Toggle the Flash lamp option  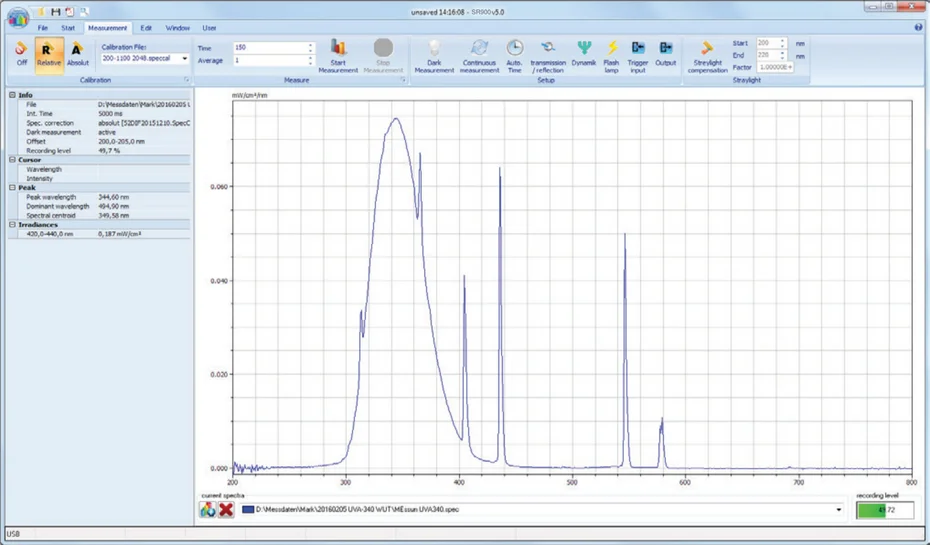tap(611, 56)
